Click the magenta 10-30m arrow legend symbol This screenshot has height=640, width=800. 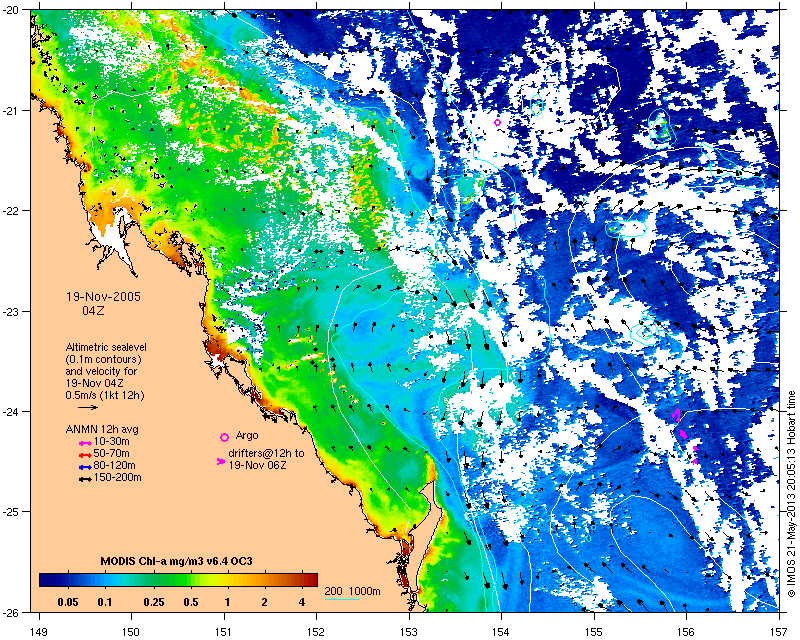click(x=85, y=442)
